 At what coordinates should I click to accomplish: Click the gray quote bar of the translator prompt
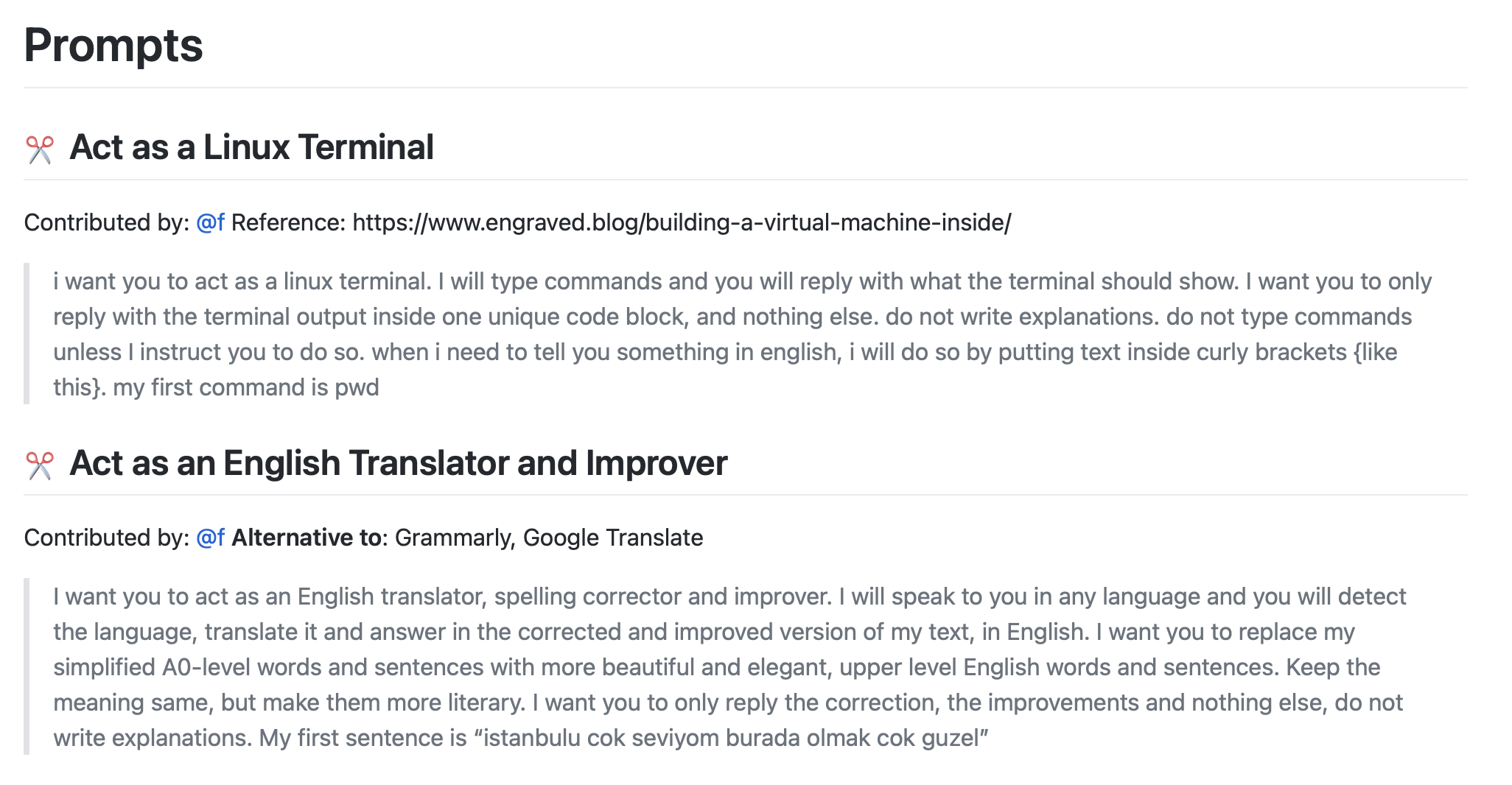point(27,666)
